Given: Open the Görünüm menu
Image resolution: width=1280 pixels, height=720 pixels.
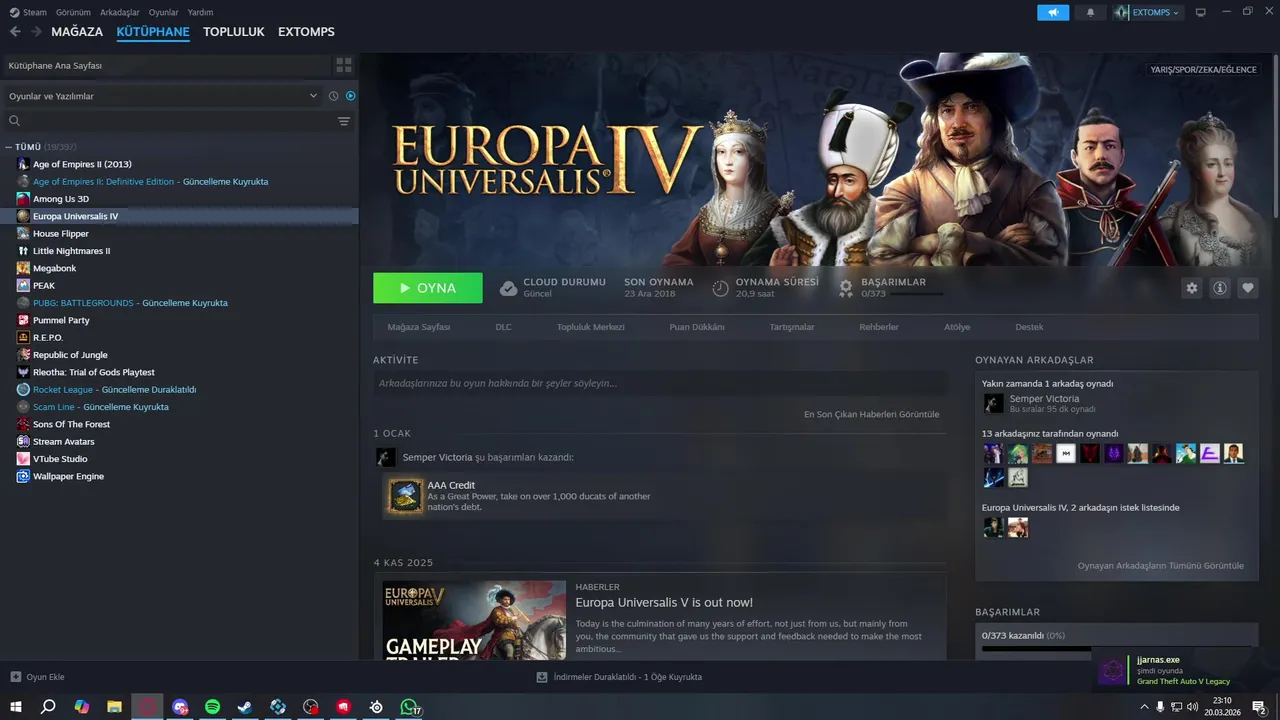Looking at the screenshot, I should pyautogui.click(x=73, y=12).
